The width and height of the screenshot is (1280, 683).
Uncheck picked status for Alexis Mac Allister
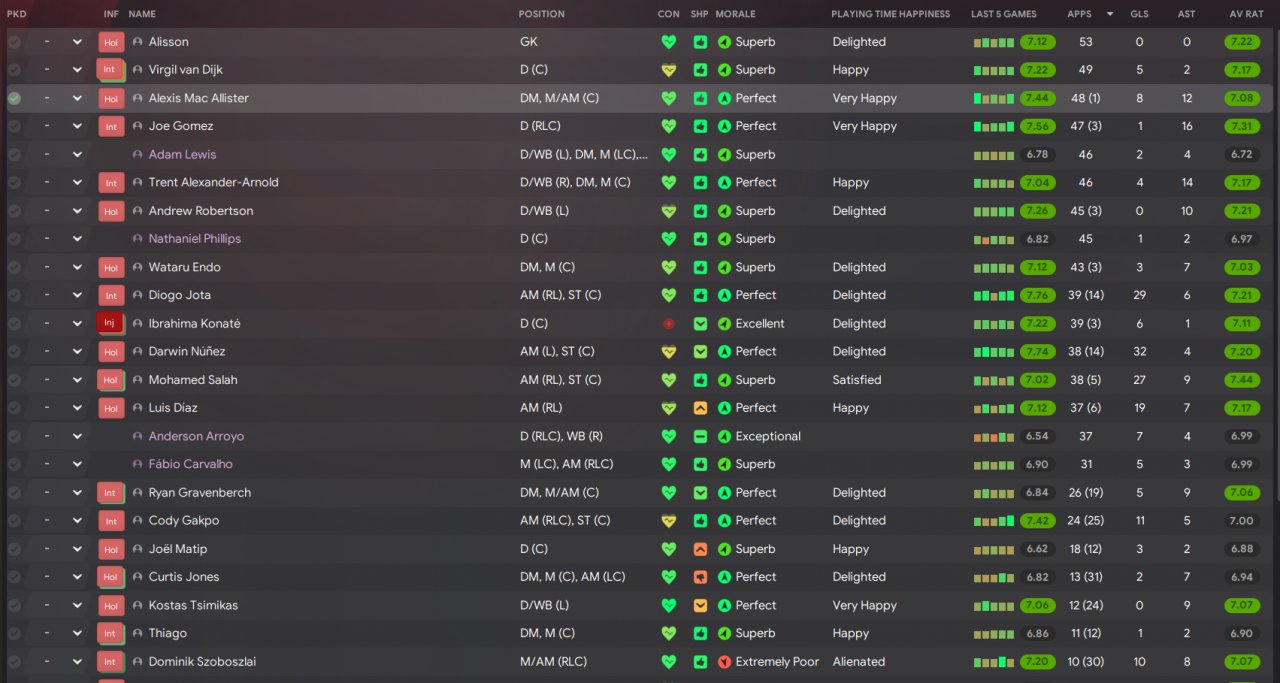[14, 99]
